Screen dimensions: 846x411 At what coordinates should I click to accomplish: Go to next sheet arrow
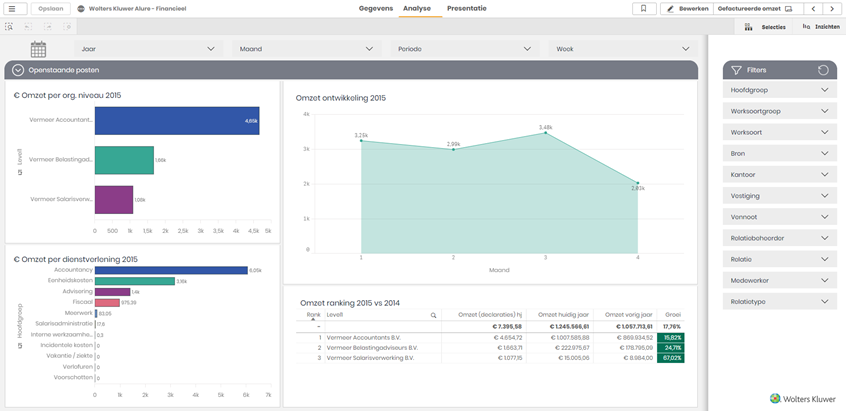pyautogui.click(x=831, y=9)
